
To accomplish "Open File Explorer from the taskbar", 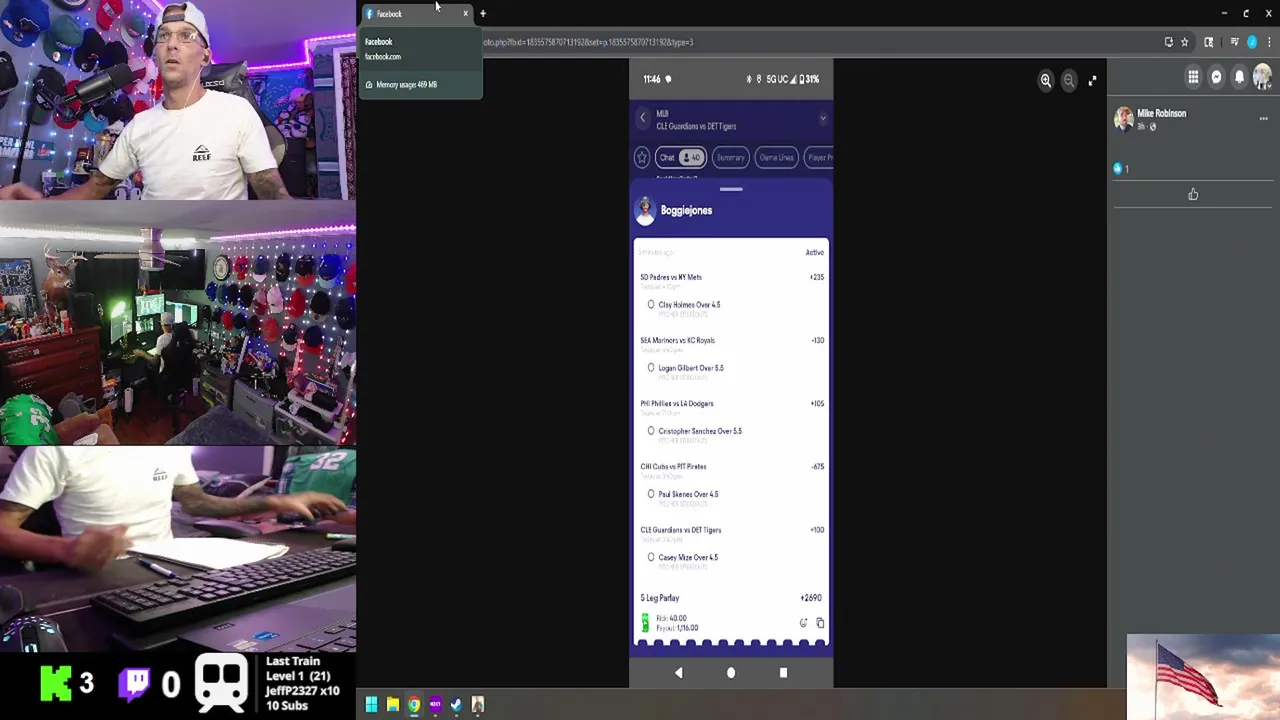I will tap(392, 705).
